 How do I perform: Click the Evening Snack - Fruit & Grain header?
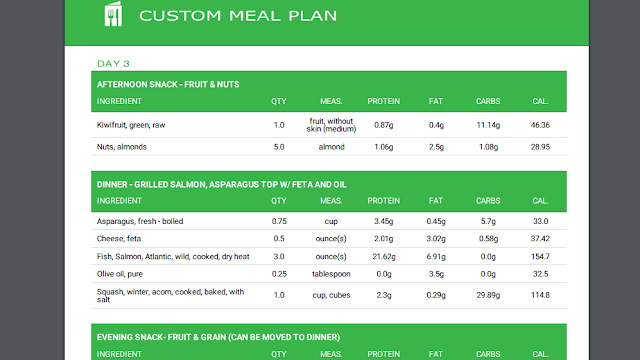pos(218,338)
